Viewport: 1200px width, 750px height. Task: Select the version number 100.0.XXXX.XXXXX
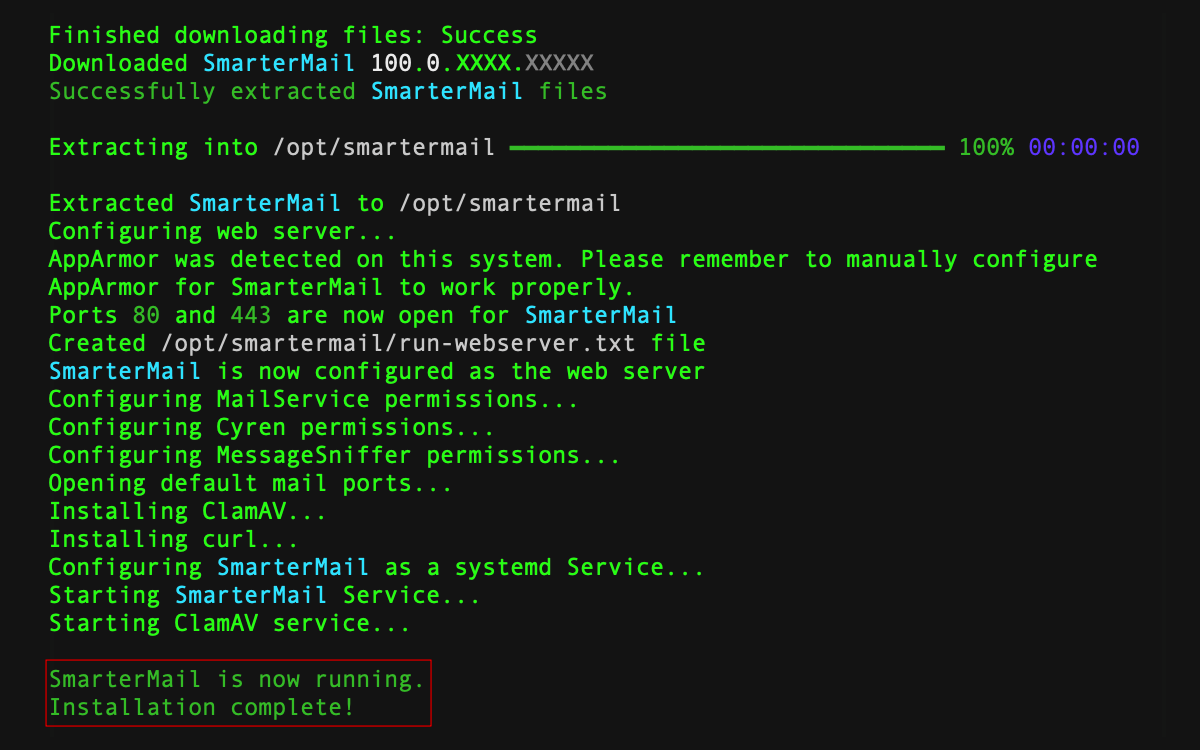coord(481,64)
